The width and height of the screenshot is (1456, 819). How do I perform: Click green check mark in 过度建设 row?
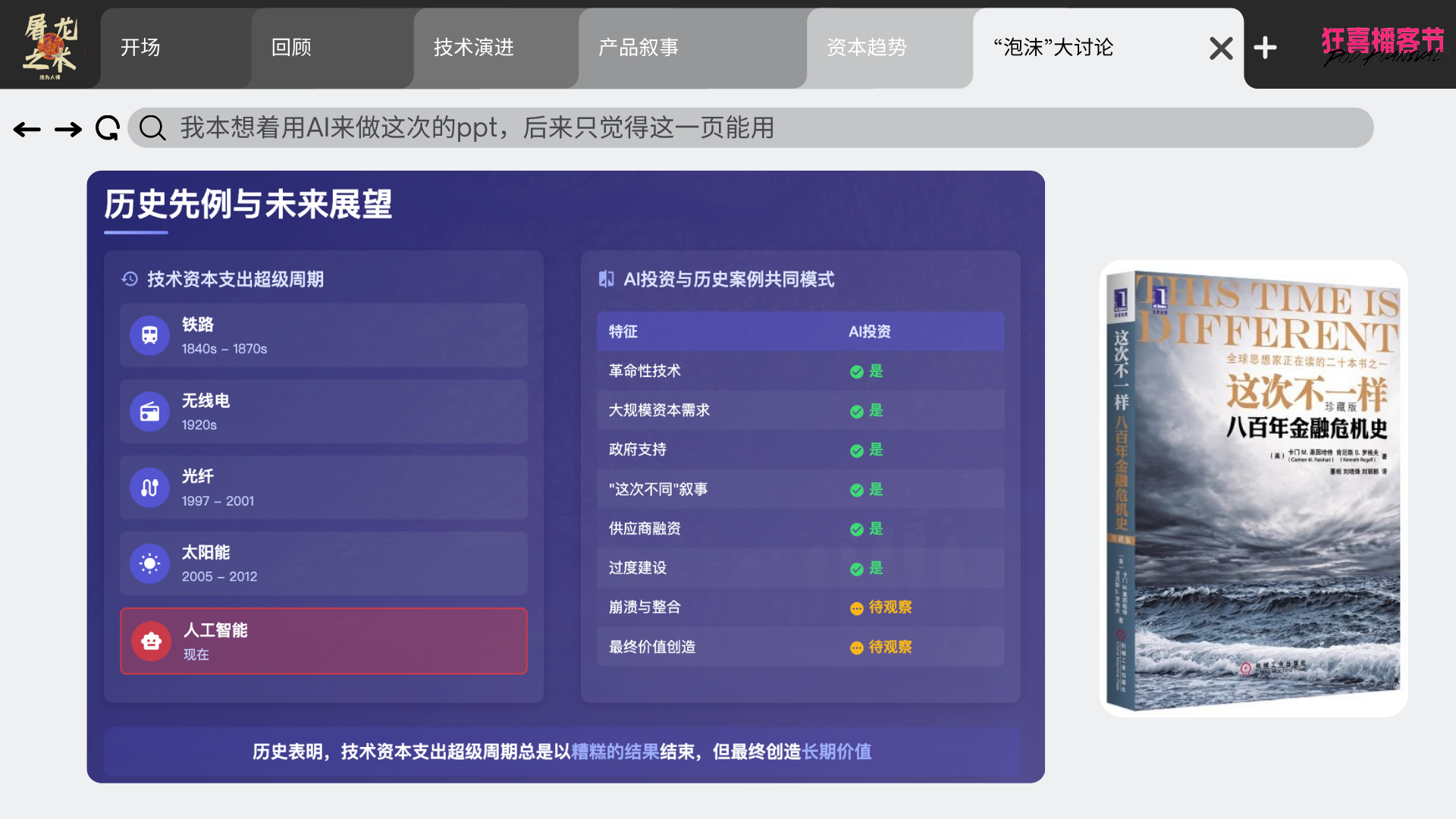pyautogui.click(x=857, y=569)
